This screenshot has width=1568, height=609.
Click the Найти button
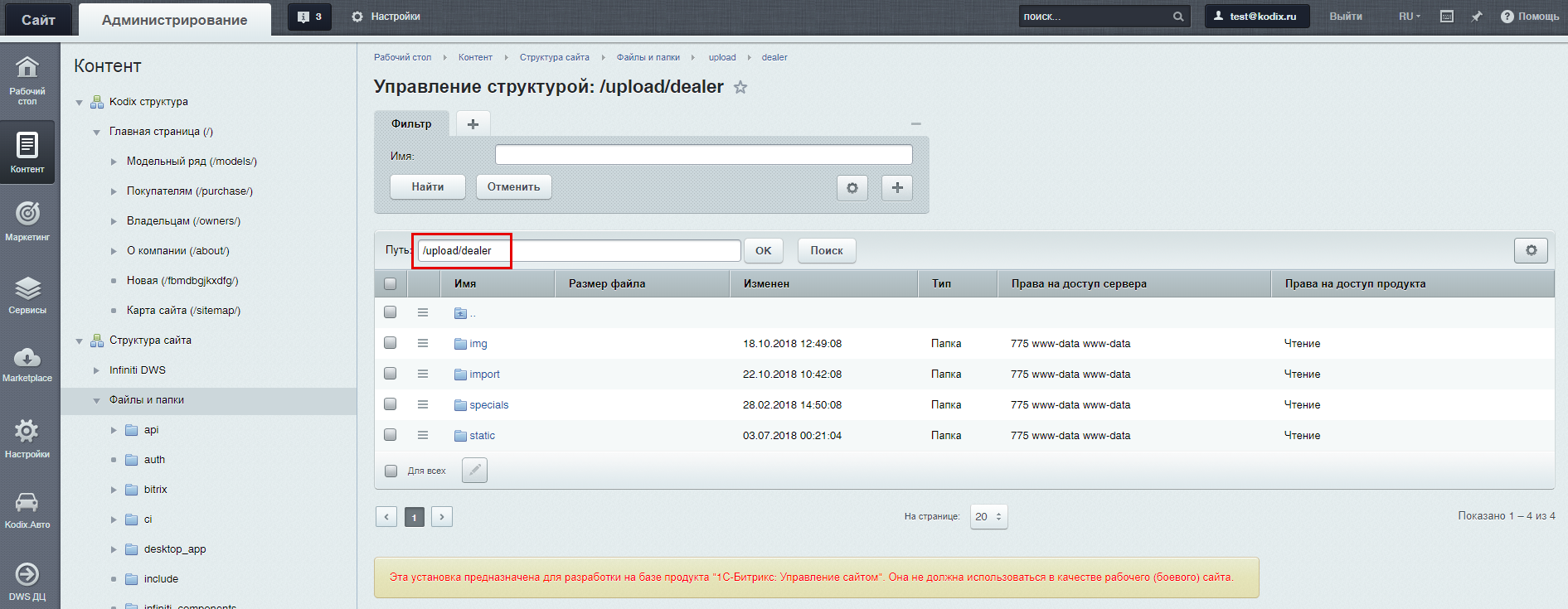tap(428, 186)
